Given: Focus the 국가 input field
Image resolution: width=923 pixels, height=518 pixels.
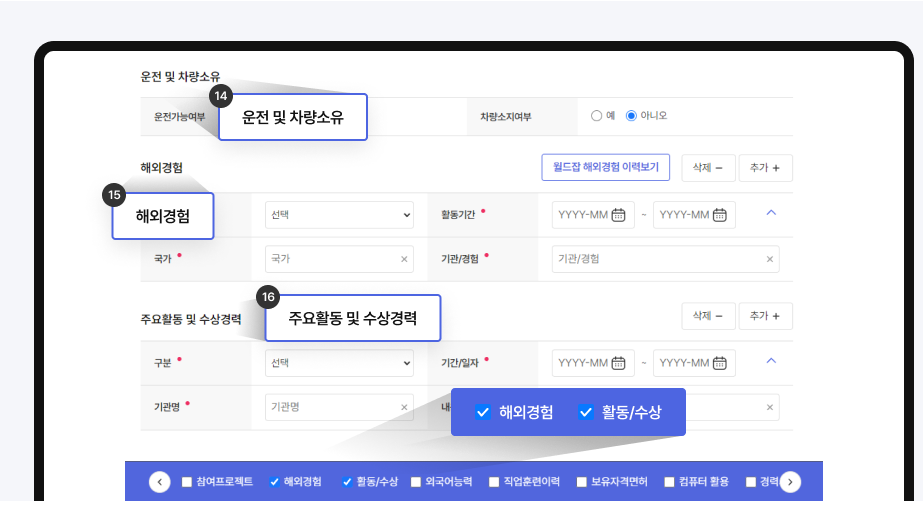Looking at the screenshot, I should click(339, 259).
